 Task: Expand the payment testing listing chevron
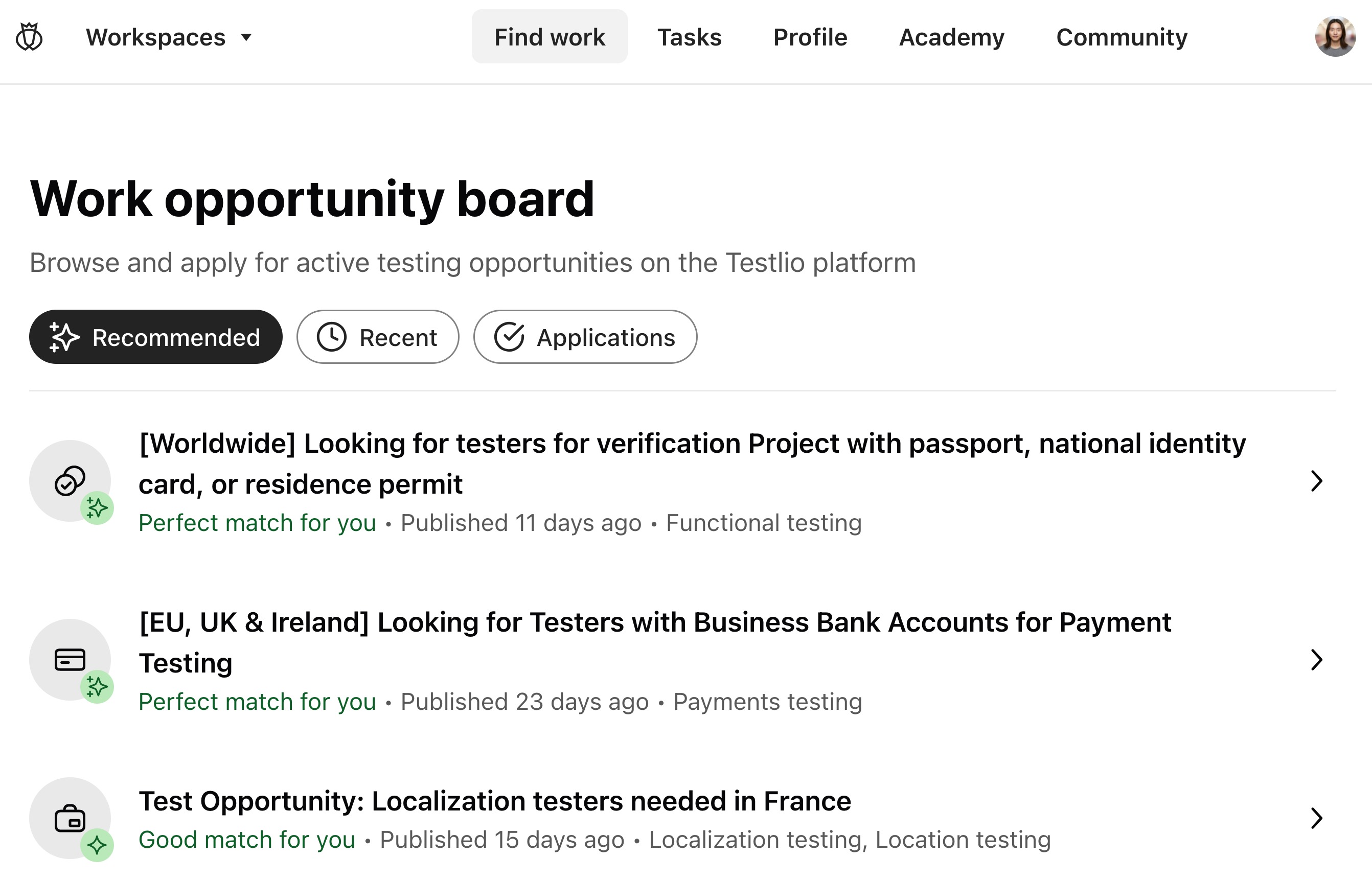pyautogui.click(x=1317, y=660)
